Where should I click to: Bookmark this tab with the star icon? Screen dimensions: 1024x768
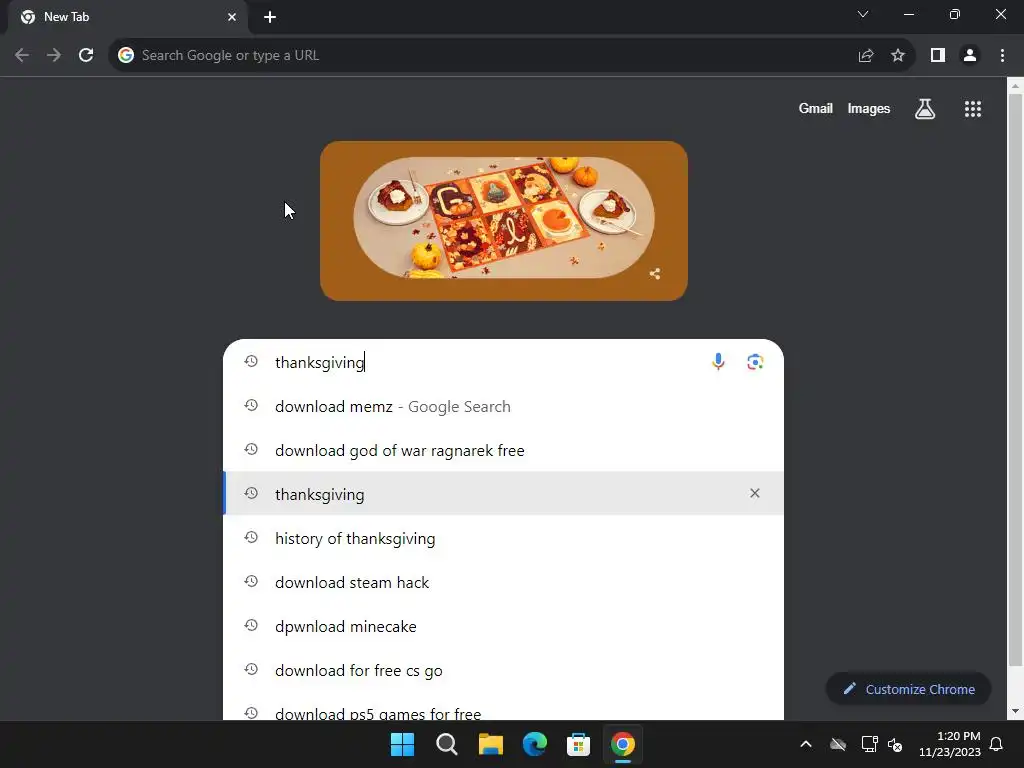click(898, 56)
